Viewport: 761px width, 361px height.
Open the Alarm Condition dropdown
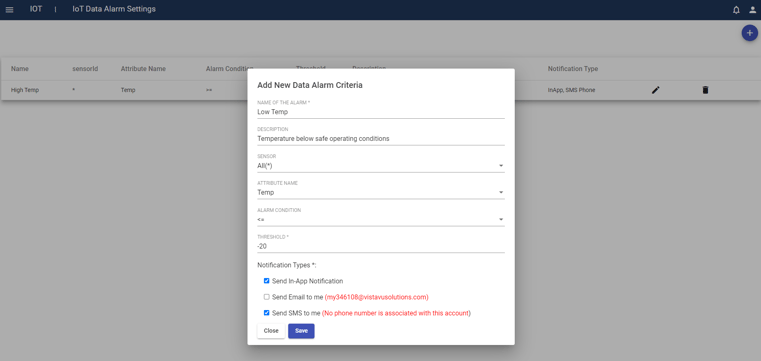coord(380,220)
